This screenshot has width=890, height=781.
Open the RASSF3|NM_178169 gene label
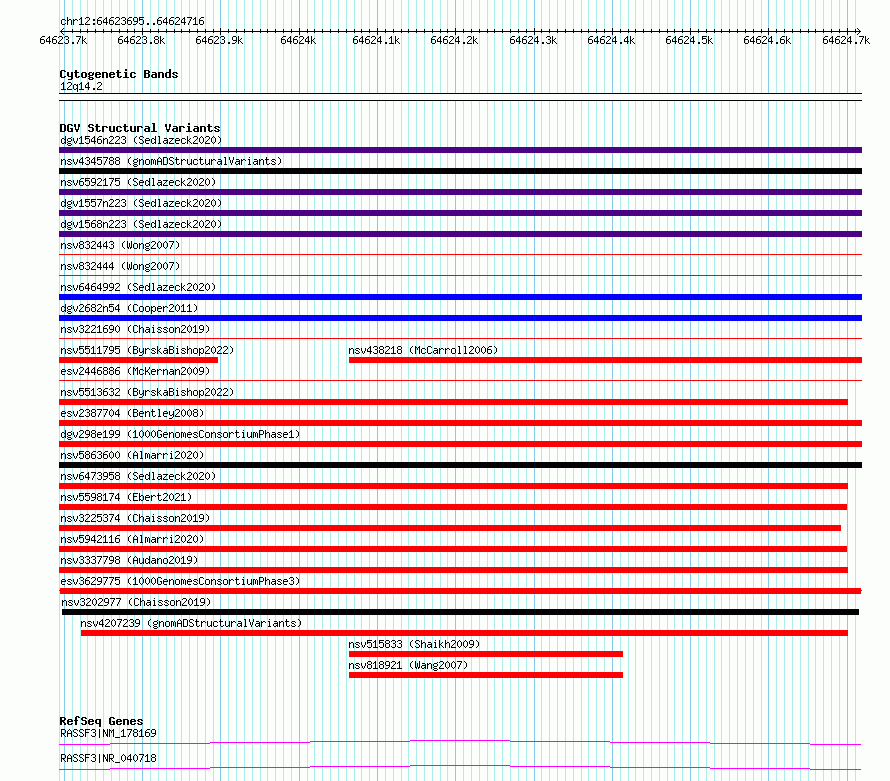click(x=108, y=733)
